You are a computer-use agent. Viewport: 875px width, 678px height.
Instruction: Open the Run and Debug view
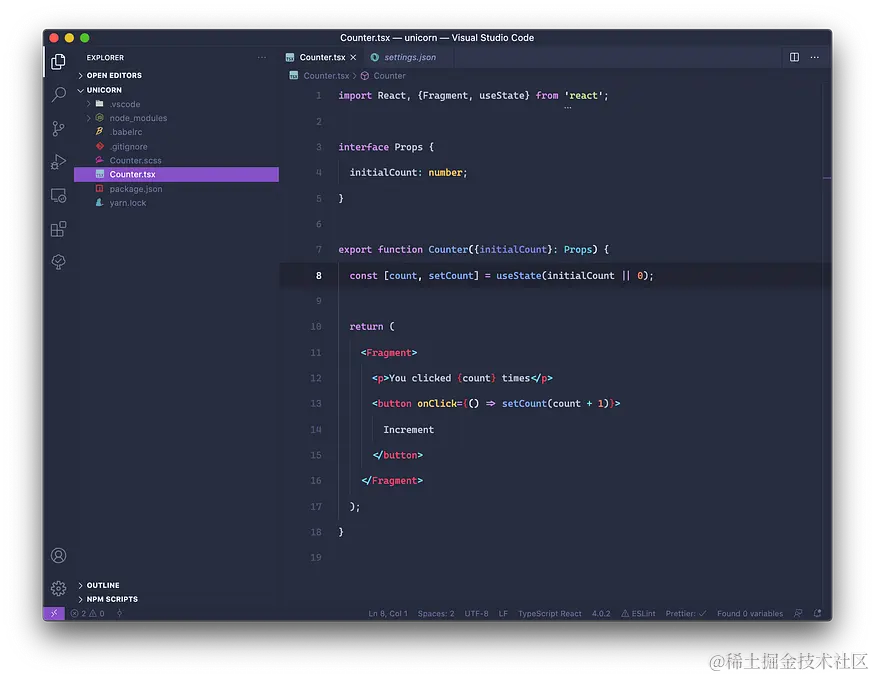tap(57, 162)
